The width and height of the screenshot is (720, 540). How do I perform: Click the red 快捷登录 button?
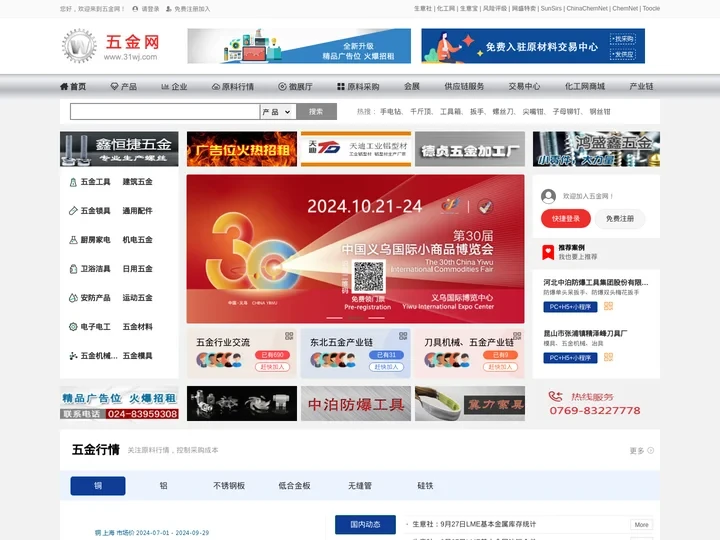pos(566,219)
